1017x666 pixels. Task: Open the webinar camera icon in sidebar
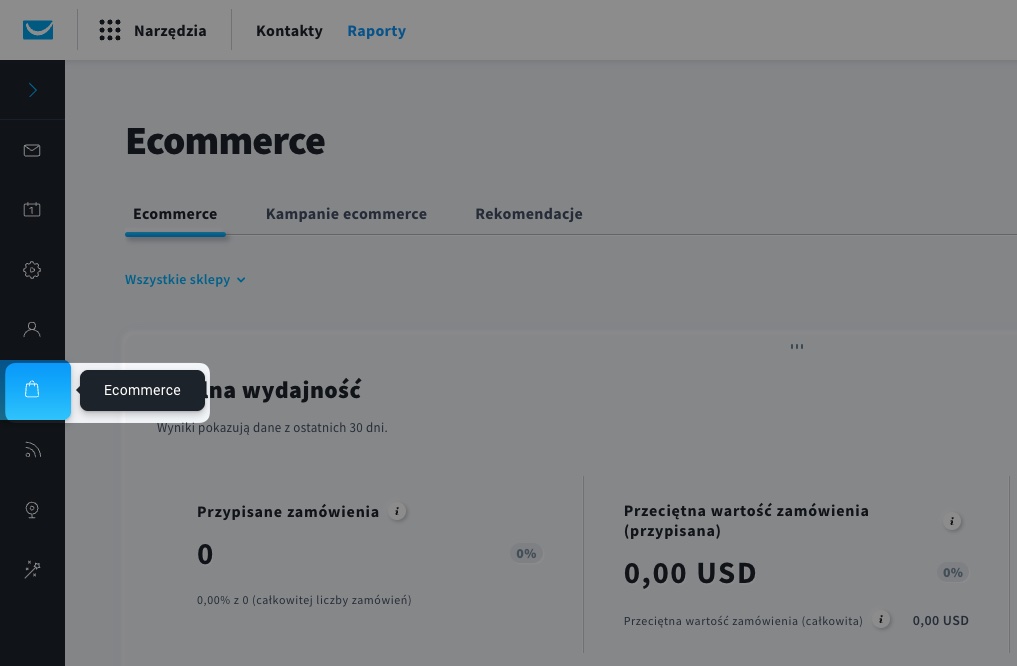click(x=32, y=510)
